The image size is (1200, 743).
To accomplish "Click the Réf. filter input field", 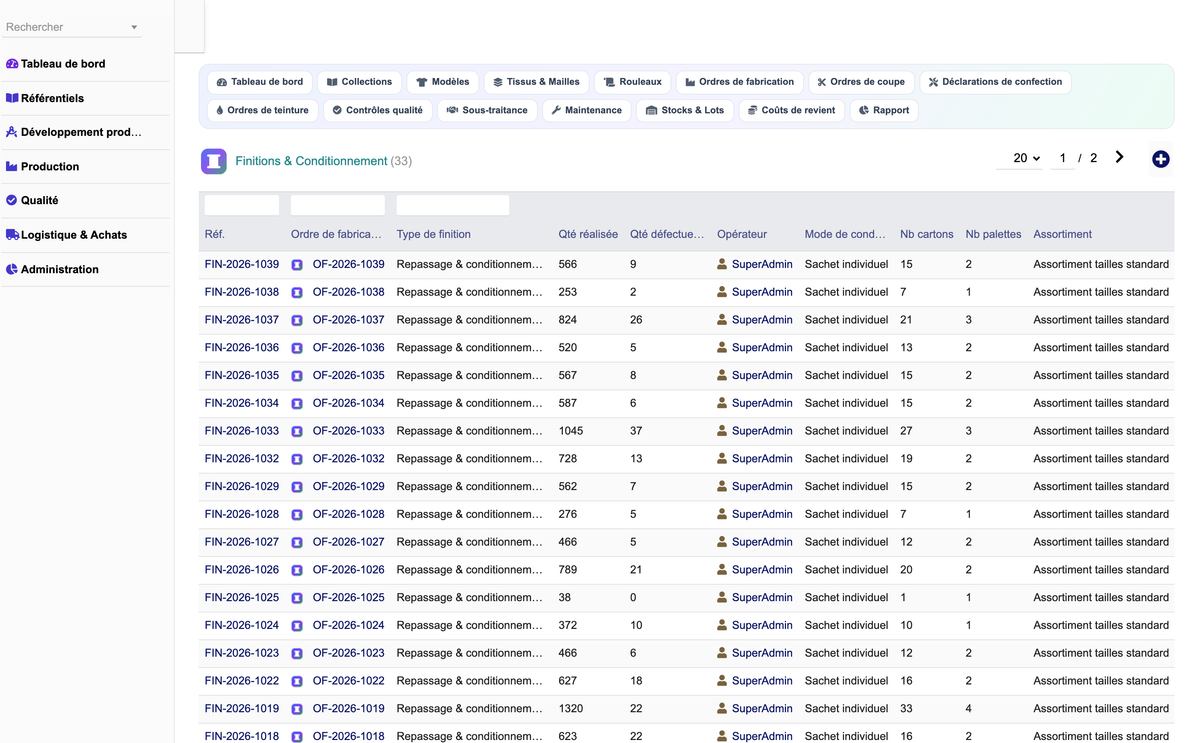I will tap(242, 205).
